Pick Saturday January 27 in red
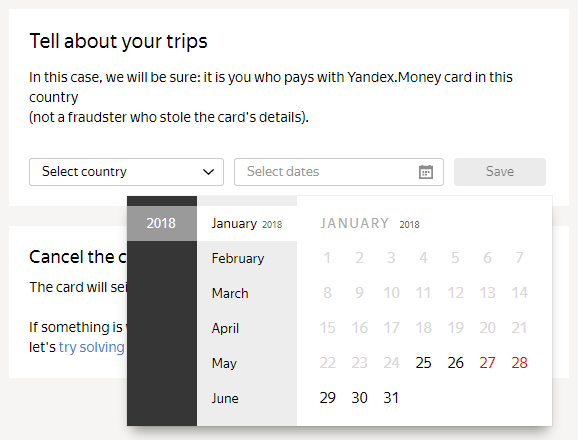578x440 pixels. click(x=487, y=363)
